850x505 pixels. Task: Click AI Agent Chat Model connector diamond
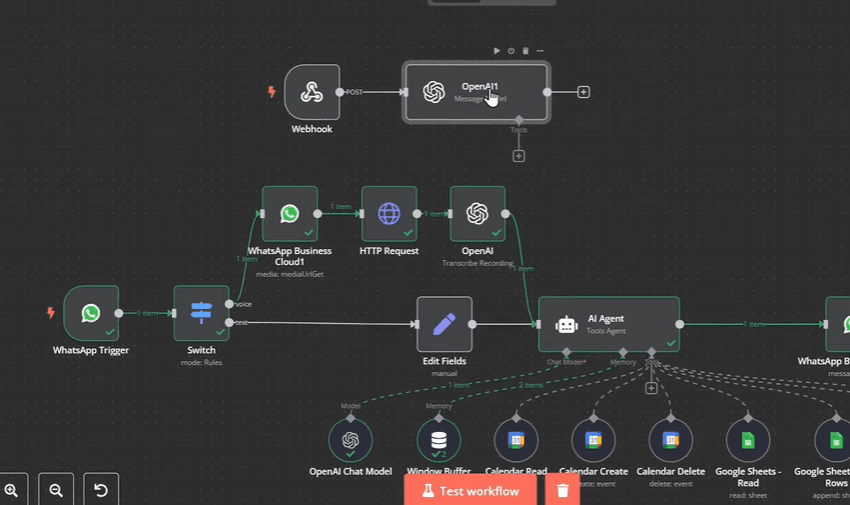(x=566, y=352)
